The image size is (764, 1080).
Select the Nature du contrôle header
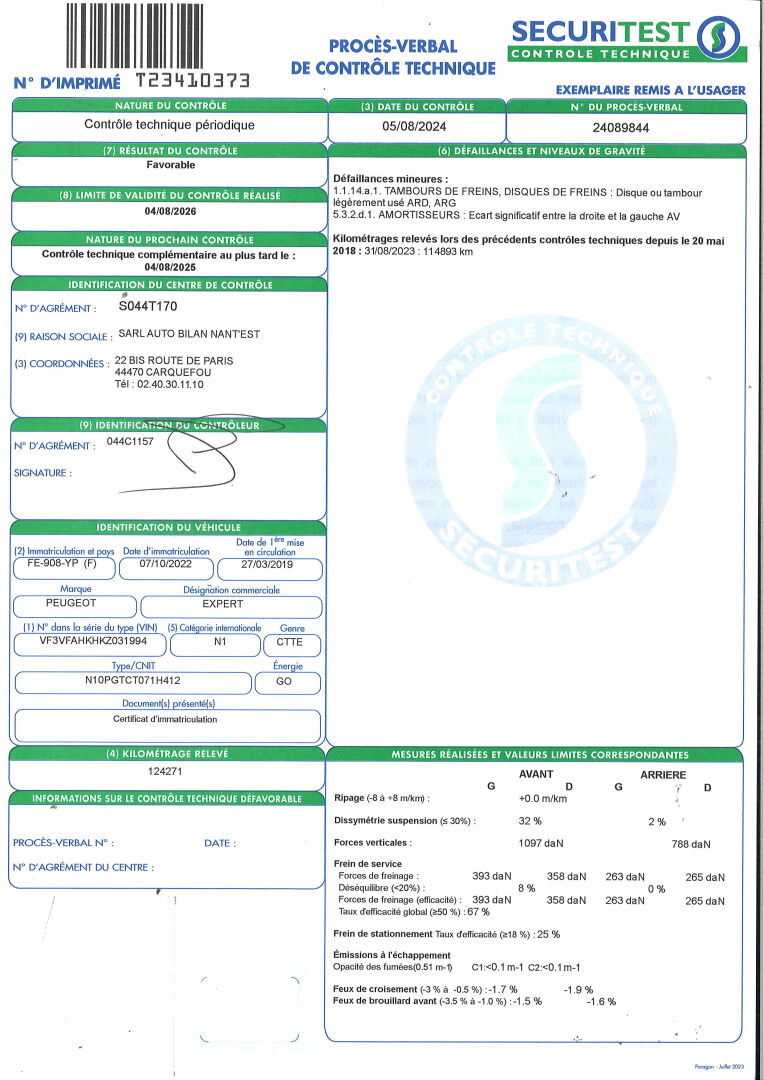point(170,105)
